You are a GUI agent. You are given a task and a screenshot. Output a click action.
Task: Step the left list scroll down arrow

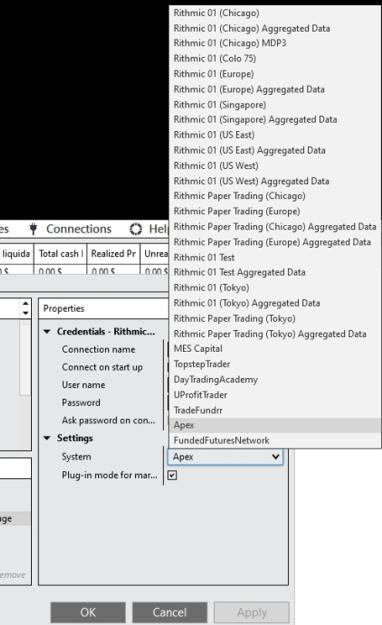26,313
